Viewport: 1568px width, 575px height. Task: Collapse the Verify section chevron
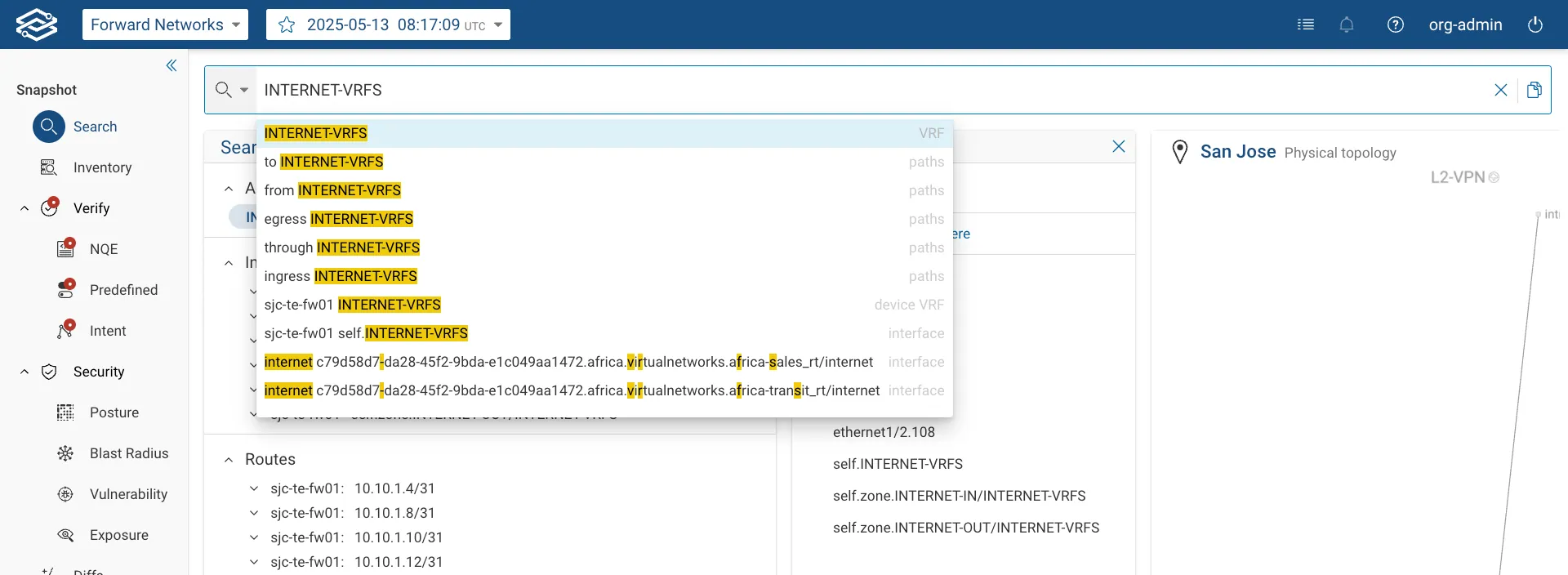(24, 208)
